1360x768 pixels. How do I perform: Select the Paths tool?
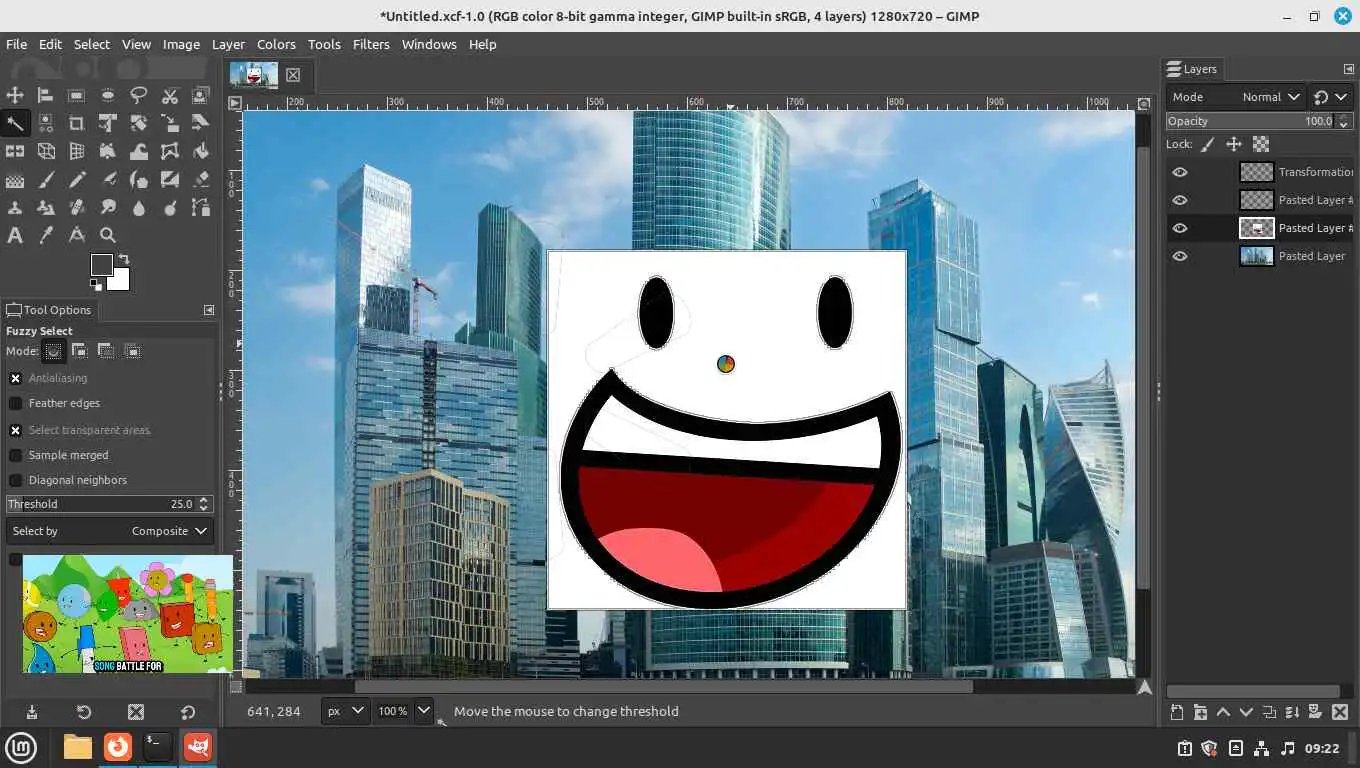pyautogui.click(x=201, y=208)
